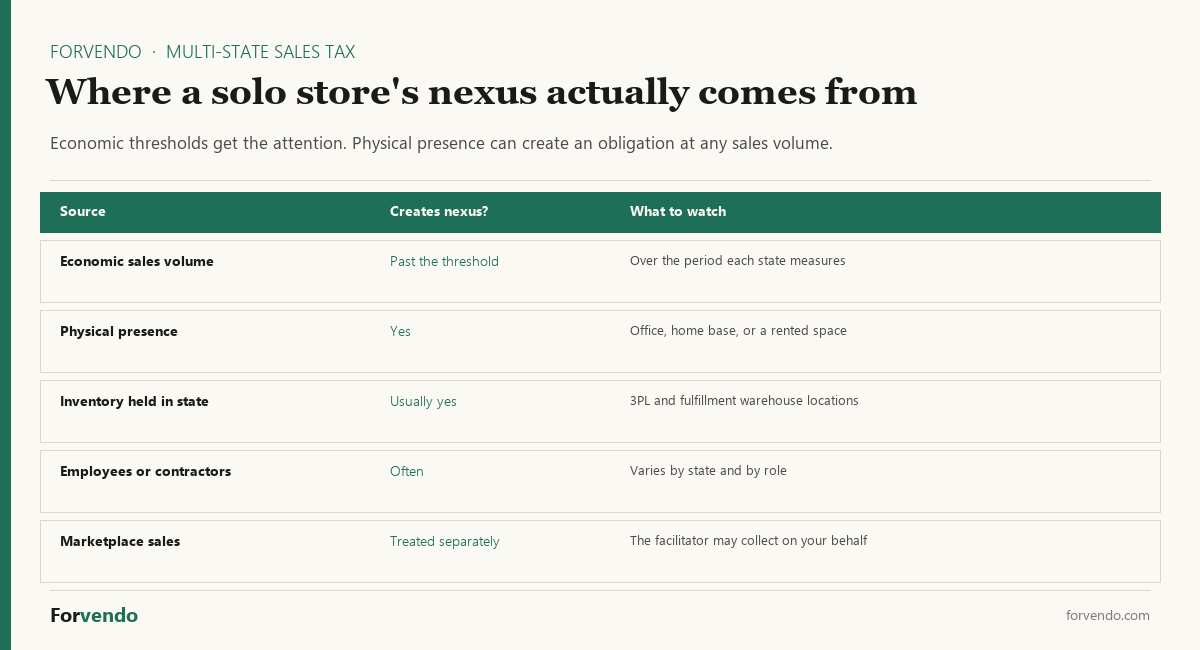Click the 'Yes' value for Physical presence
This screenshot has width=1200, height=650.
400,331
